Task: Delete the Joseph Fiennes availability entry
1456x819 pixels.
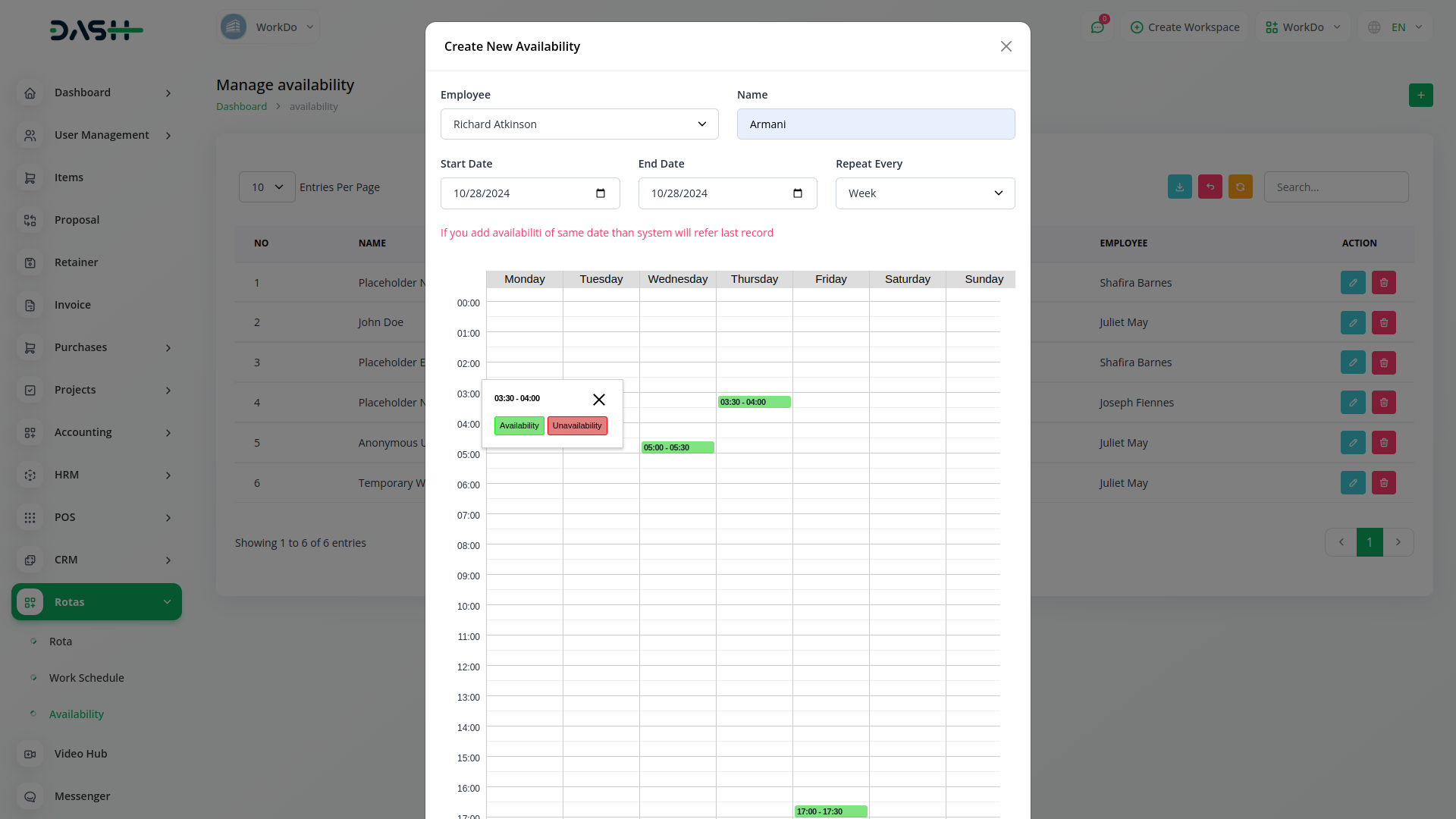Action: pyautogui.click(x=1383, y=403)
